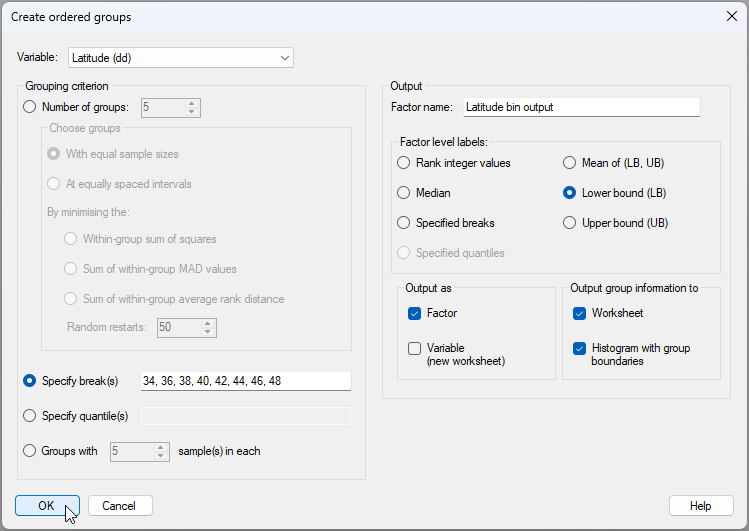
Task: Edit the Factor name text box
Action: [580, 107]
